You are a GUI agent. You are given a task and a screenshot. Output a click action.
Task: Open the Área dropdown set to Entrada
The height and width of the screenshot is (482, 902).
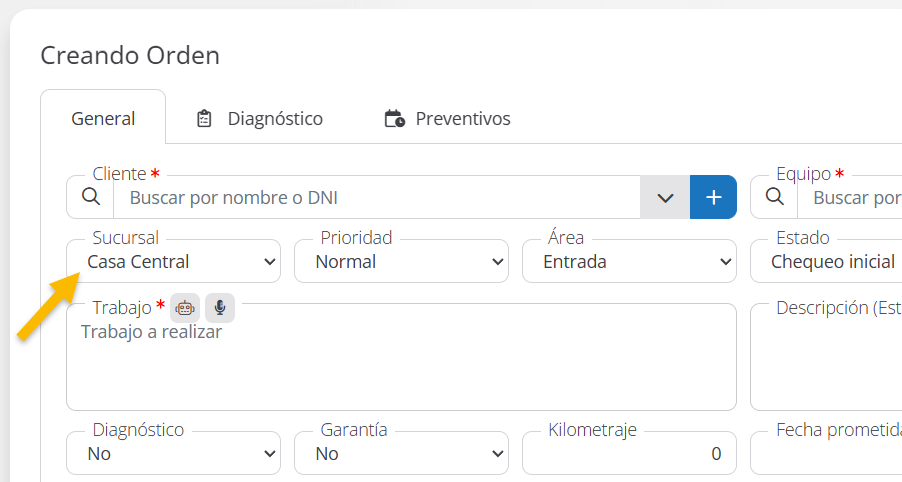click(x=630, y=262)
